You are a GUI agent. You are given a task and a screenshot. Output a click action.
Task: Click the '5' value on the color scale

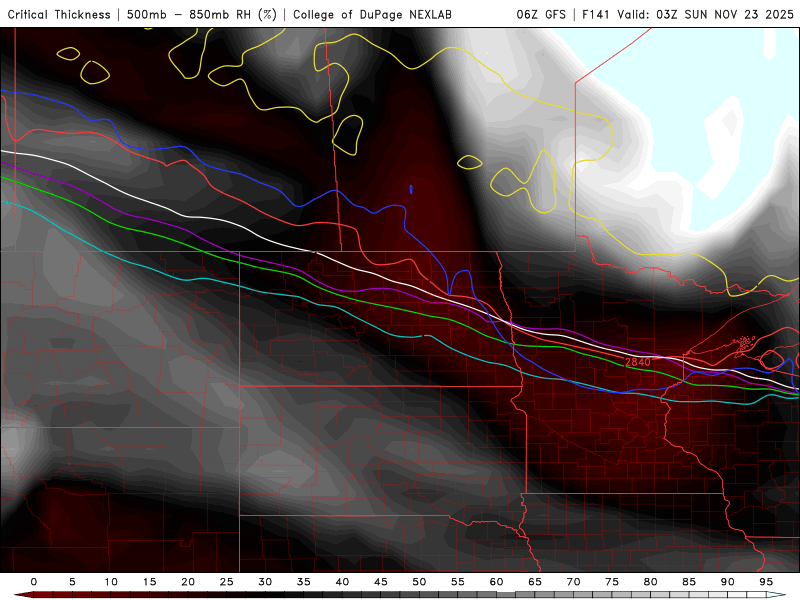pos(72,582)
